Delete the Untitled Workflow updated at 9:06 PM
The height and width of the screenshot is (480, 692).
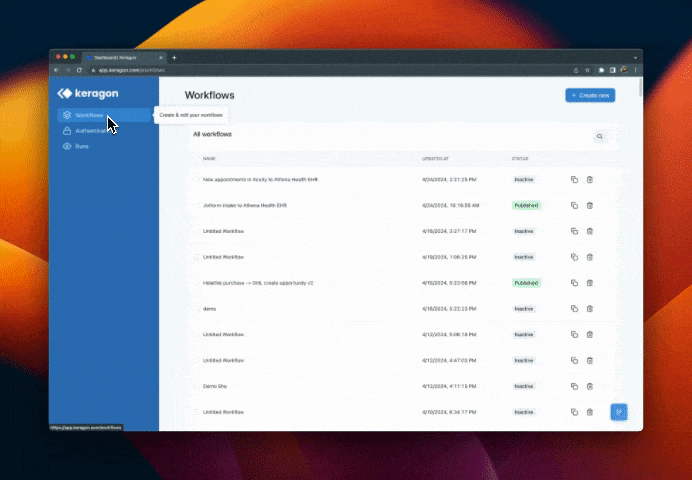pyautogui.click(x=590, y=334)
